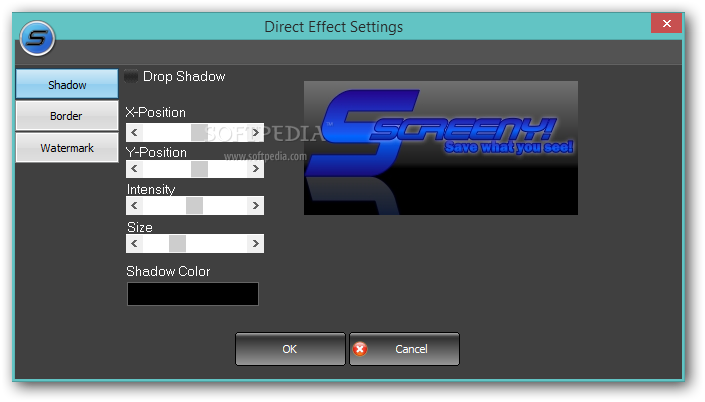Click the Shadow Color label
Viewport: 705px width, 402px height.
click(168, 271)
